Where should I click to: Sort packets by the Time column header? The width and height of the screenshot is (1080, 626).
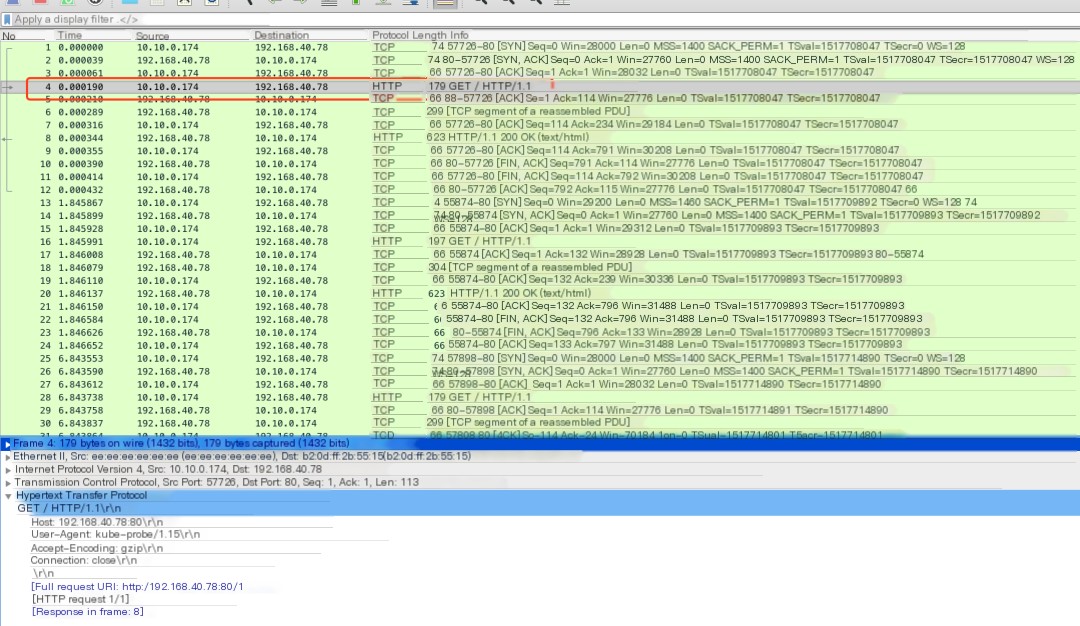pyautogui.click(x=70, y=36)
